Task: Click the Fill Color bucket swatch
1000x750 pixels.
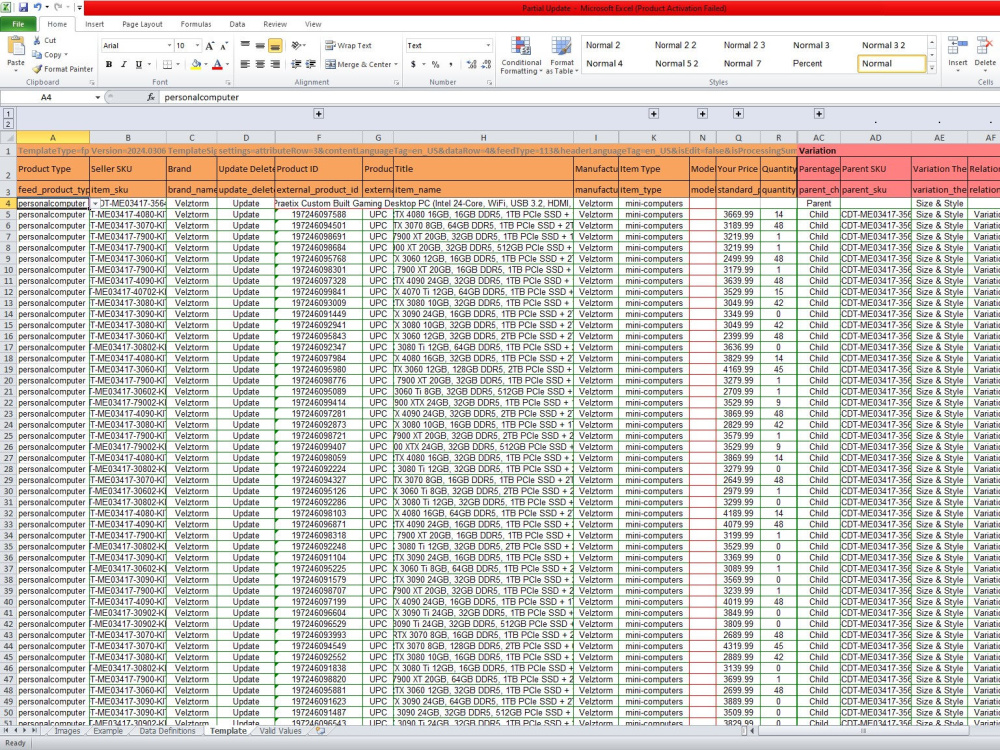Action: tap(196, 64)
